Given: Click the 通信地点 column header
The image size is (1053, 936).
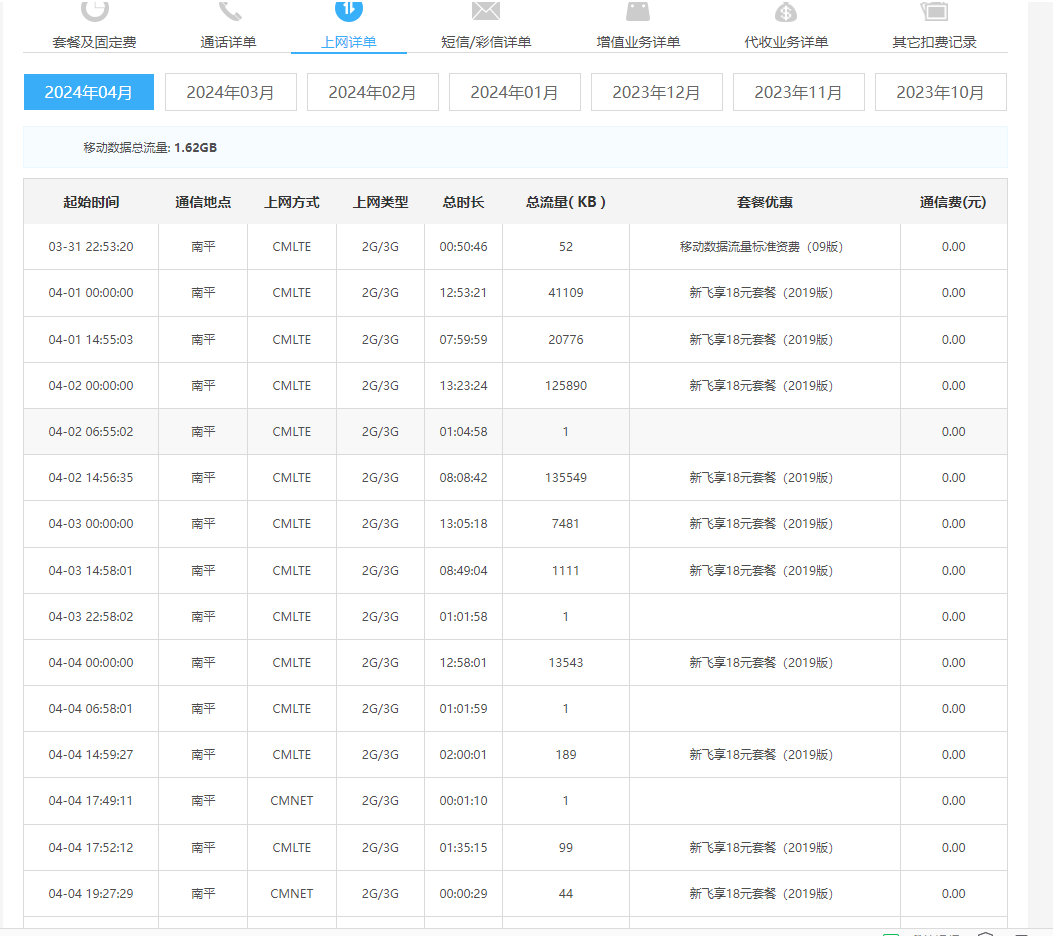Looking at the screenshot, I should tap(203, 202).
